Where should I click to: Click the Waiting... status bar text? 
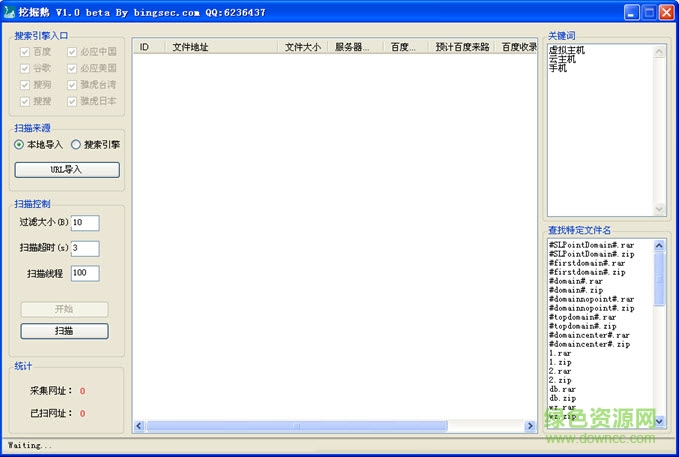(x=30, y=446)
